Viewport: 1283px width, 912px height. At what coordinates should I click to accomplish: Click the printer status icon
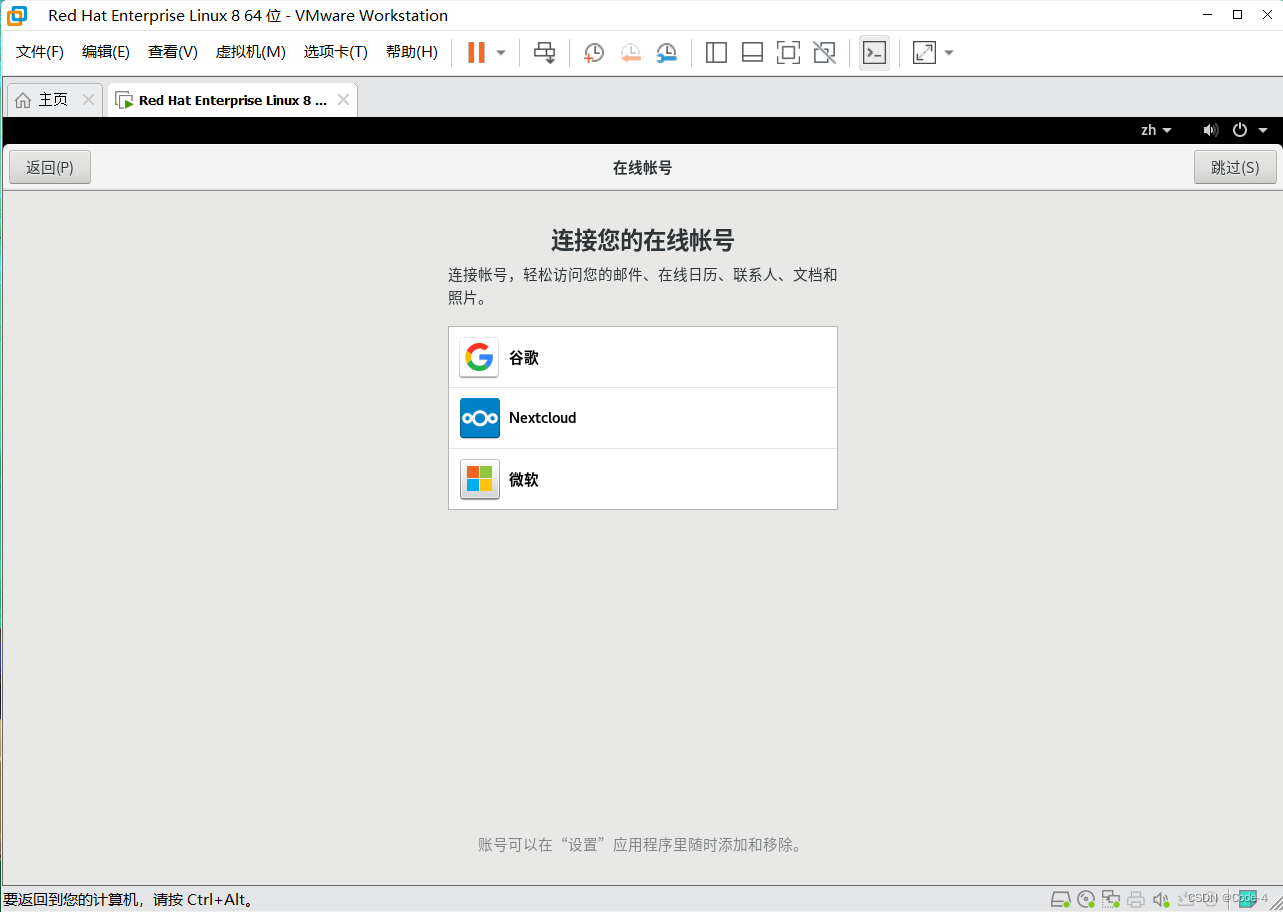pos(1135,899)
